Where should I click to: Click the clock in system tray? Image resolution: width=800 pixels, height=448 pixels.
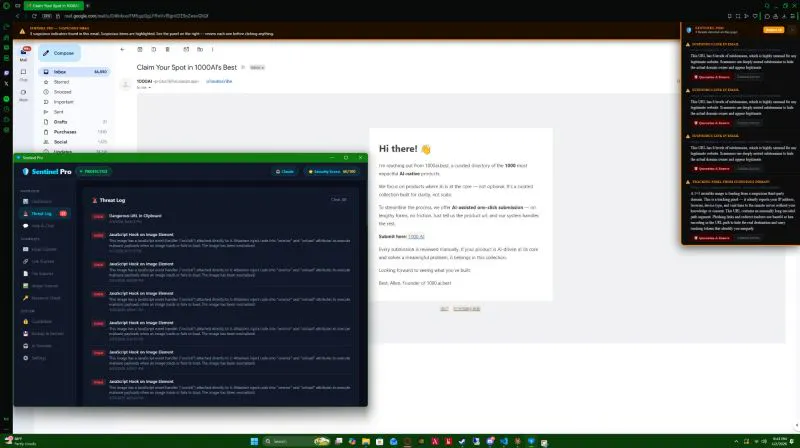[779, 441]
